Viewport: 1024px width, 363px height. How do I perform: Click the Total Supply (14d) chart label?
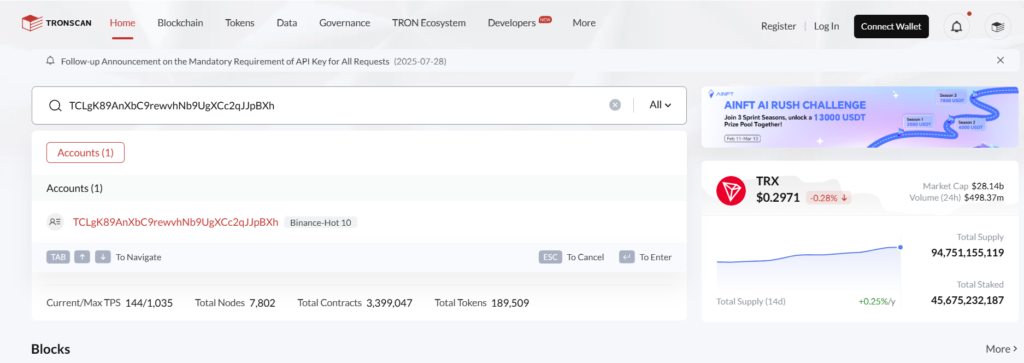[x=750, y=302]
